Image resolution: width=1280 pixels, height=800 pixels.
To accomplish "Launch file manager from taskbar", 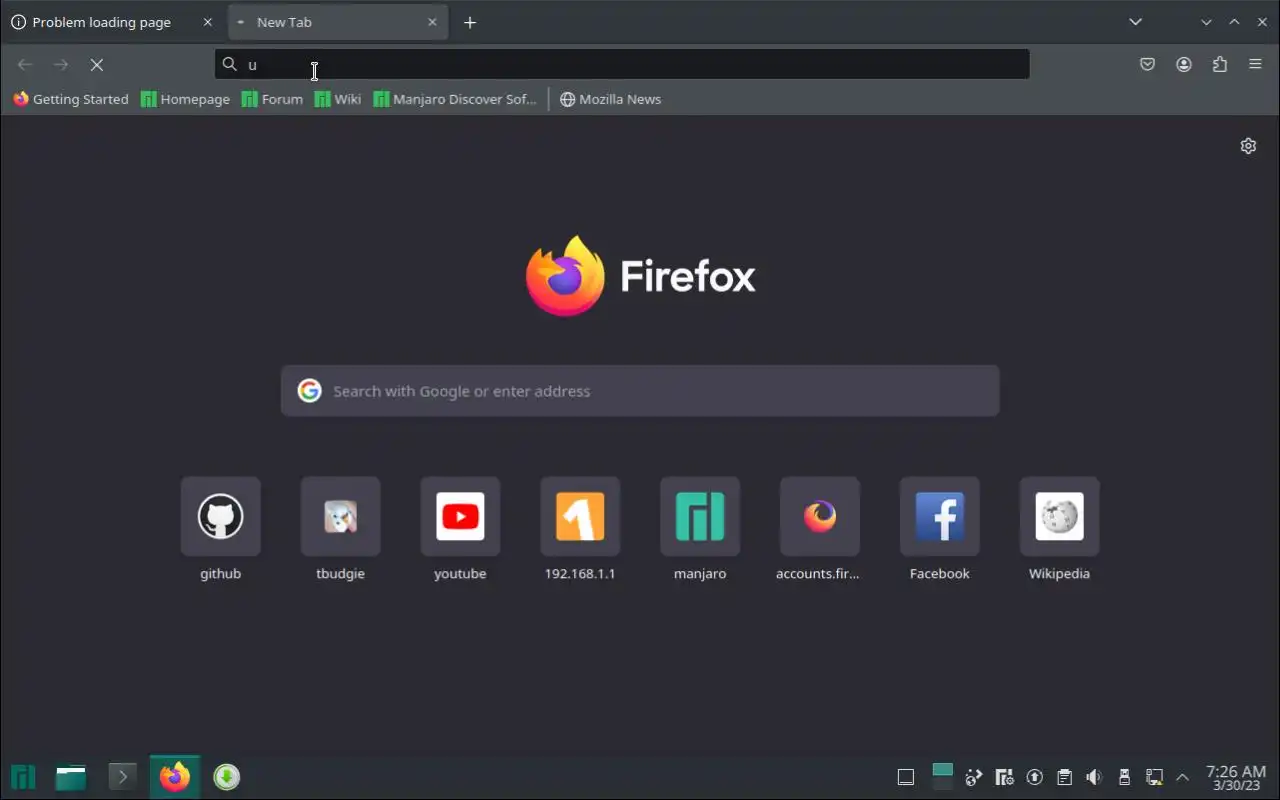I will (x=71, y=777).
